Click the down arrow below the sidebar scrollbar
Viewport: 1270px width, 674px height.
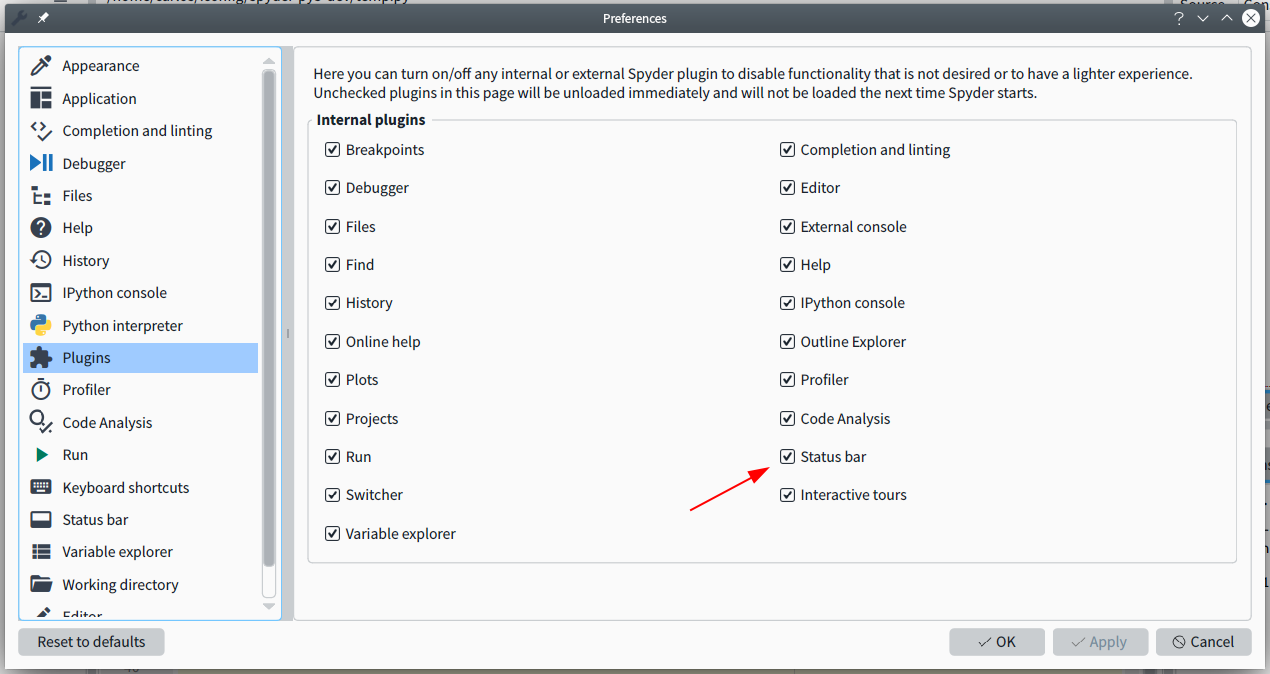(268, 605)
